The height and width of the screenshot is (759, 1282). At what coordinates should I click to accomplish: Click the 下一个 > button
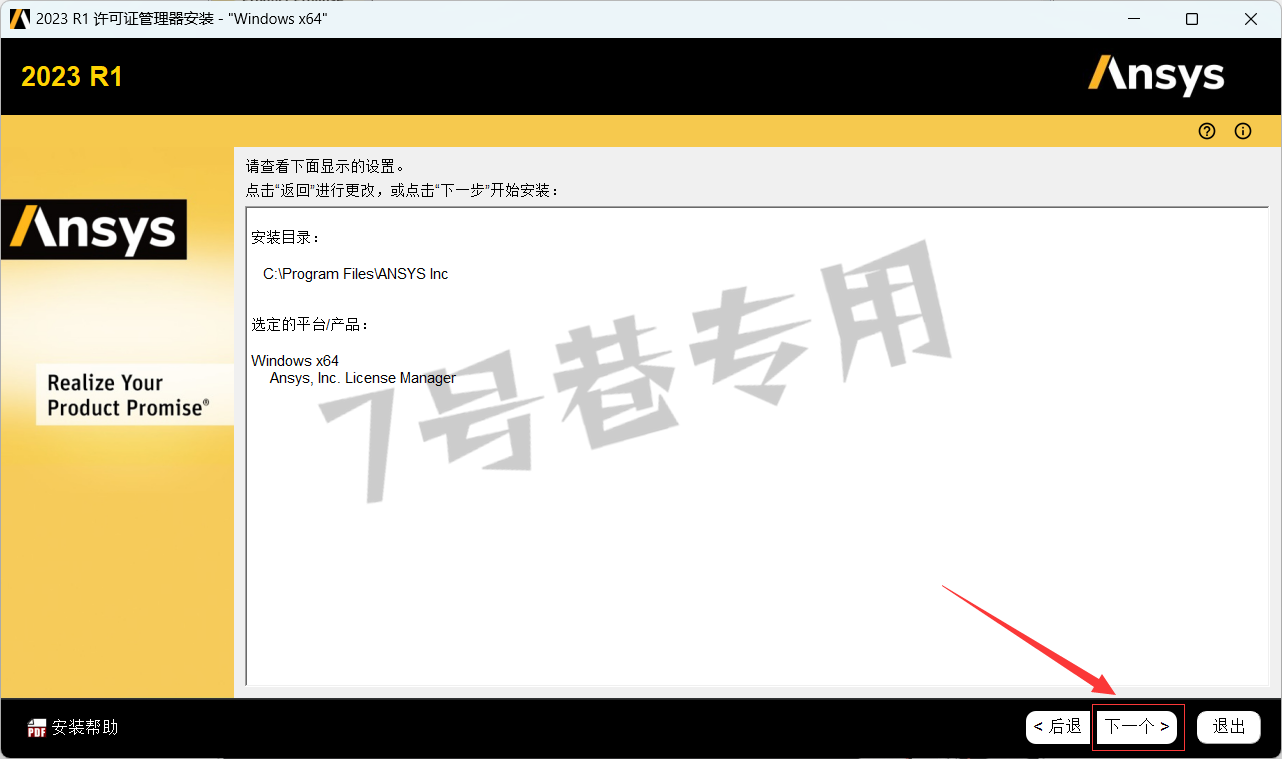[x=1137, y=727]
